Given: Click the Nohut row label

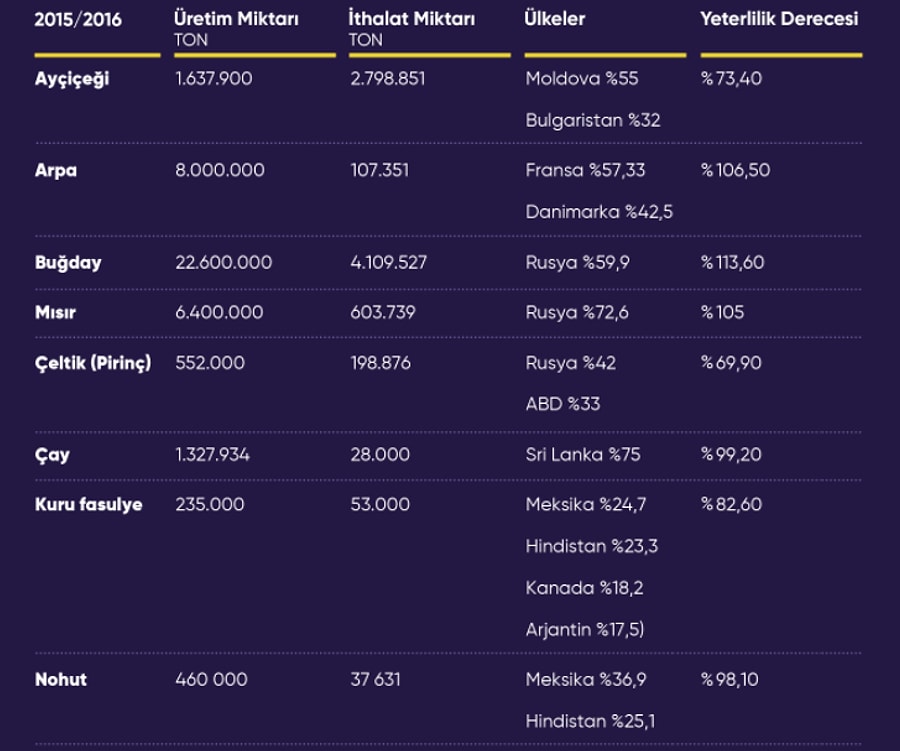Looking at the screenshot, I should click(x=61, y=680).
